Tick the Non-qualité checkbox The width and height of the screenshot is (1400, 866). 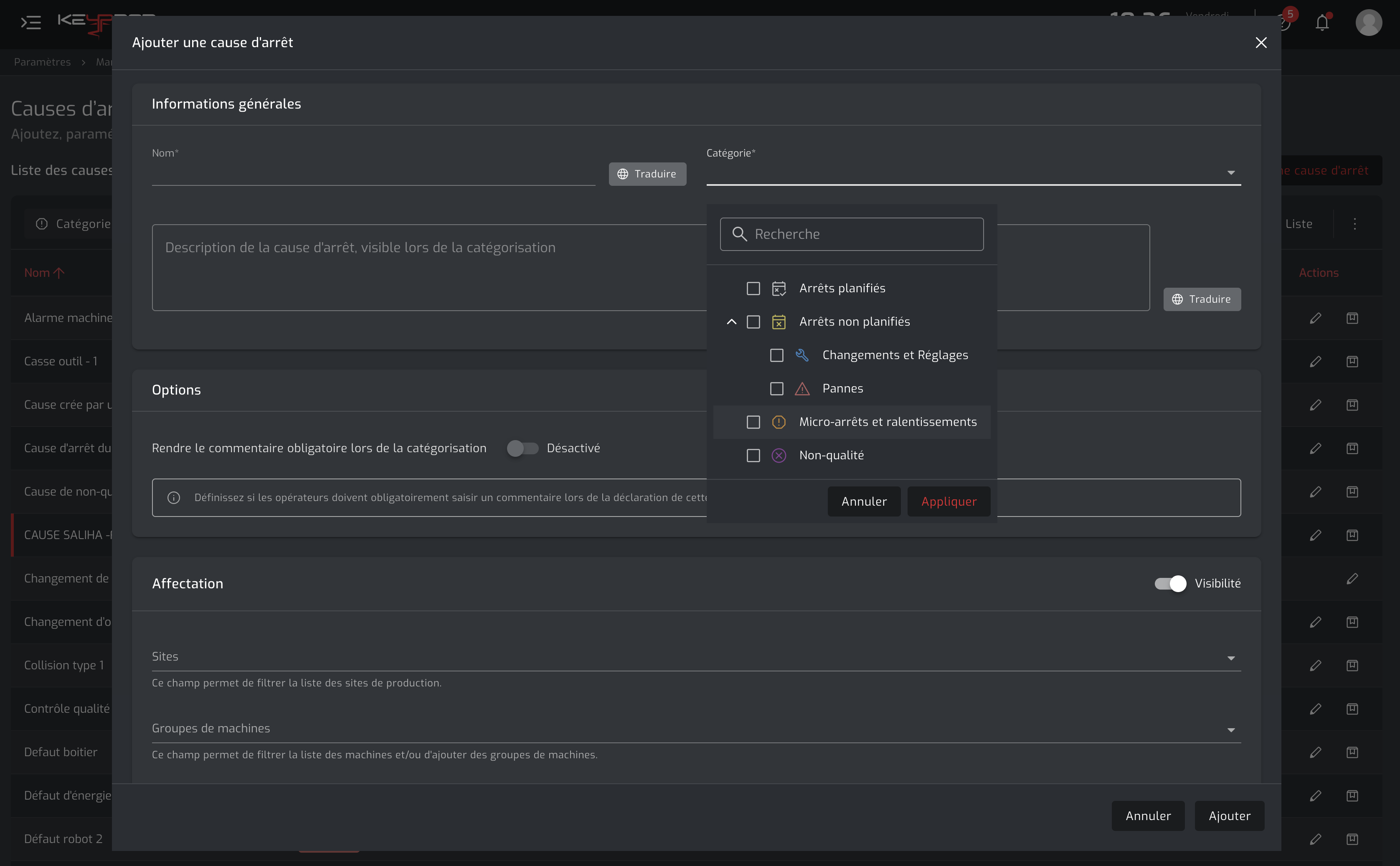coord(753,455)
